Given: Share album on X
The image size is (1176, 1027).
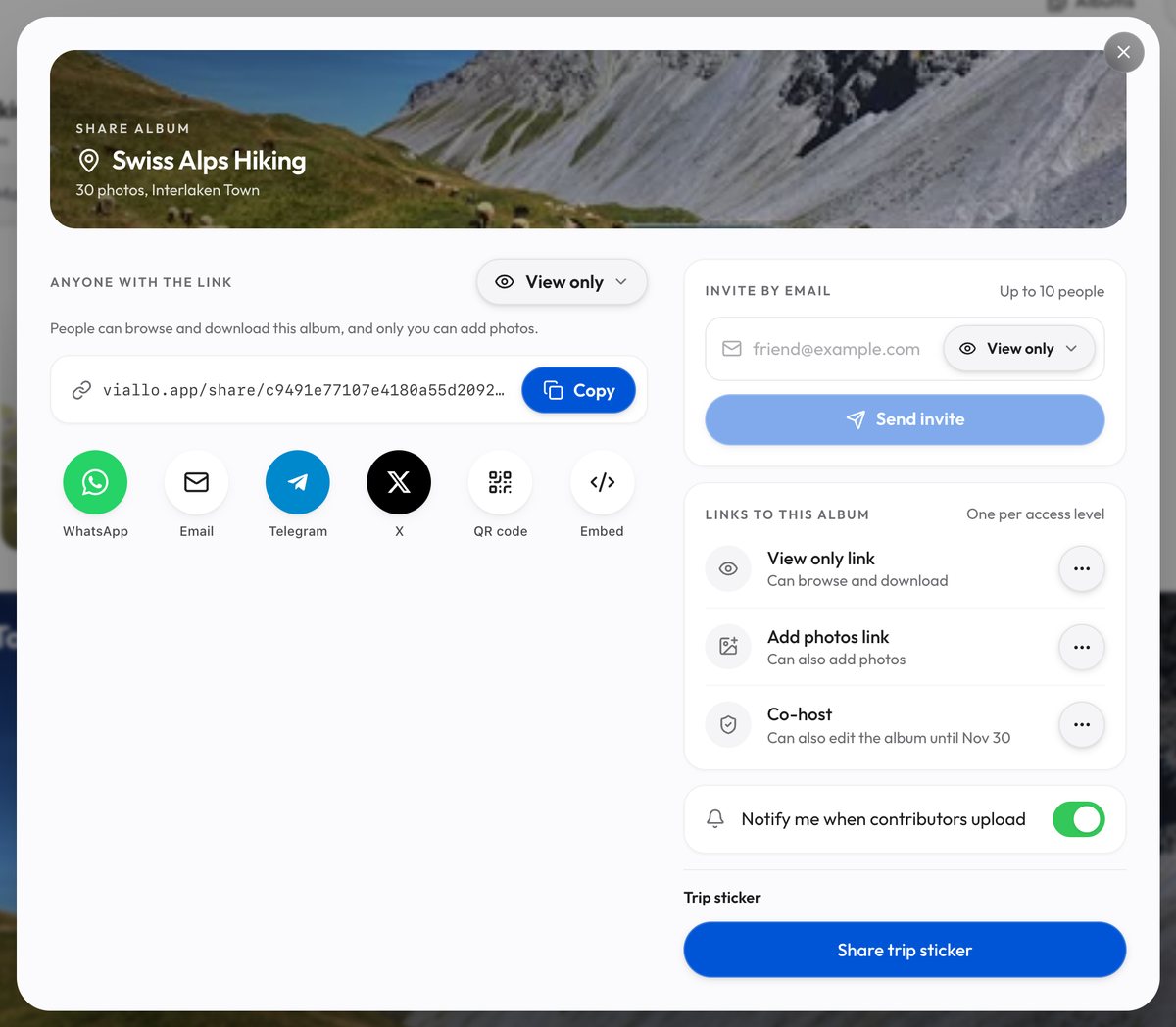Looking at the screenshot, I should pyautogui.click(x=399, y=482).
